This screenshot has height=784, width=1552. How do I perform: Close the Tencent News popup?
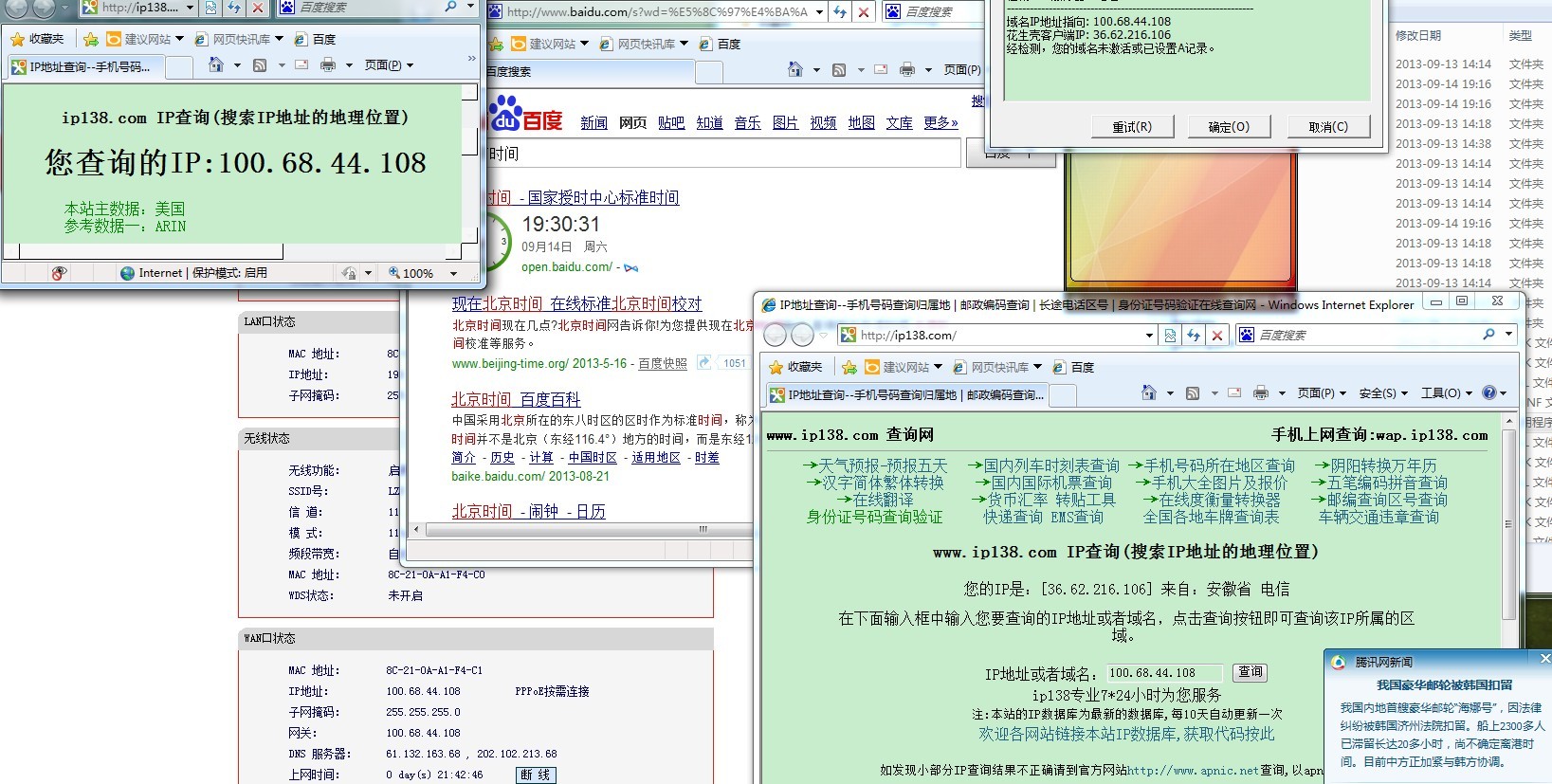[x=1545, y=659]
